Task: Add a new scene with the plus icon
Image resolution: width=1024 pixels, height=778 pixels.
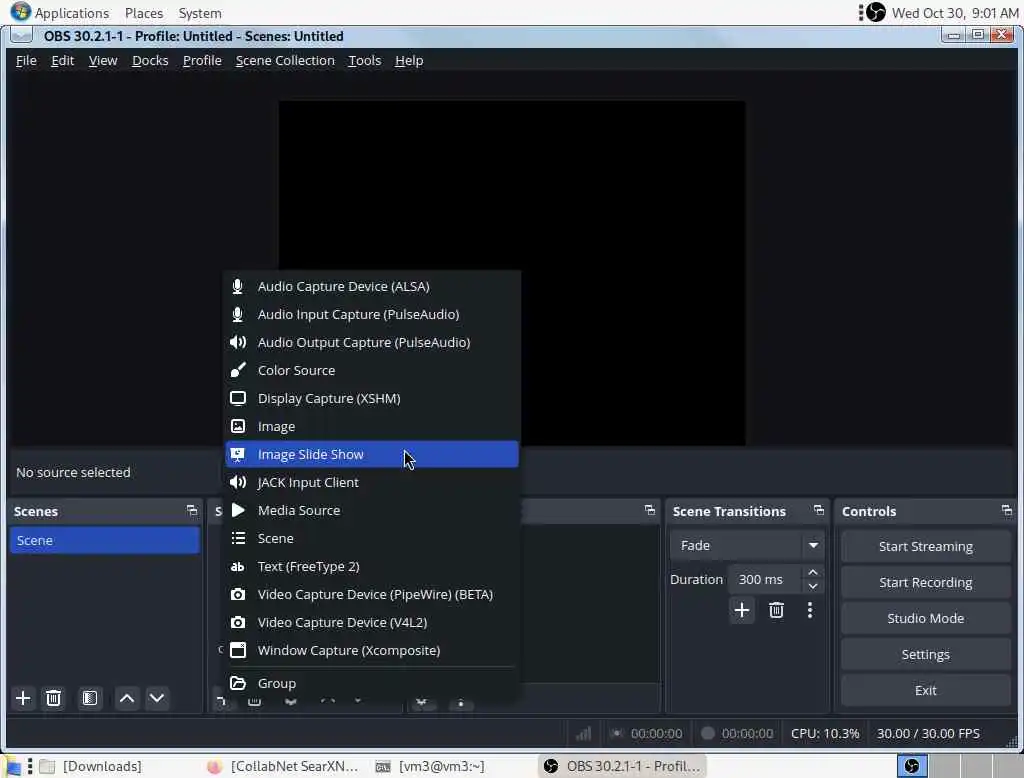Action: 23,698
